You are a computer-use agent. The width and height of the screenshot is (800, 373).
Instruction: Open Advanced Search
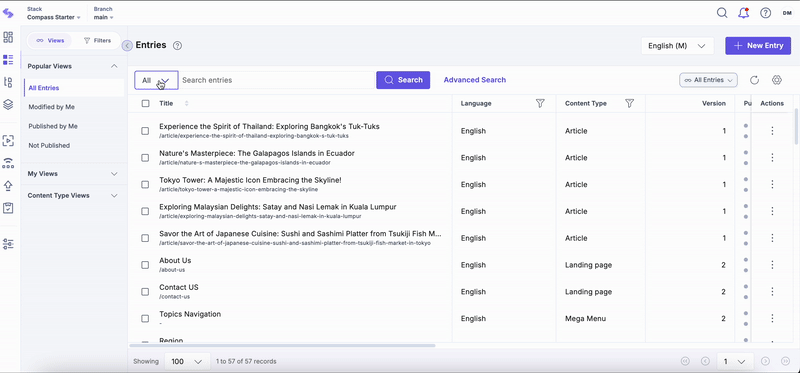475,80
